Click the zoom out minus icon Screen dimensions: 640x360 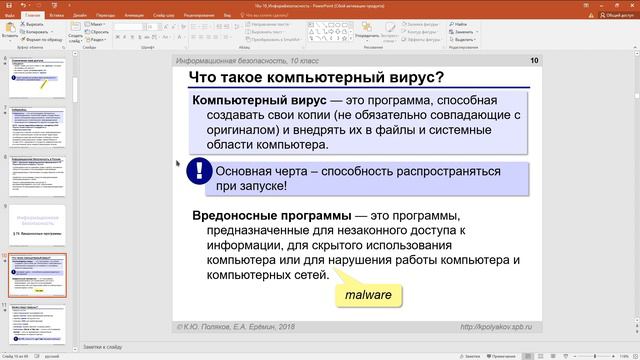coord(575,356)
